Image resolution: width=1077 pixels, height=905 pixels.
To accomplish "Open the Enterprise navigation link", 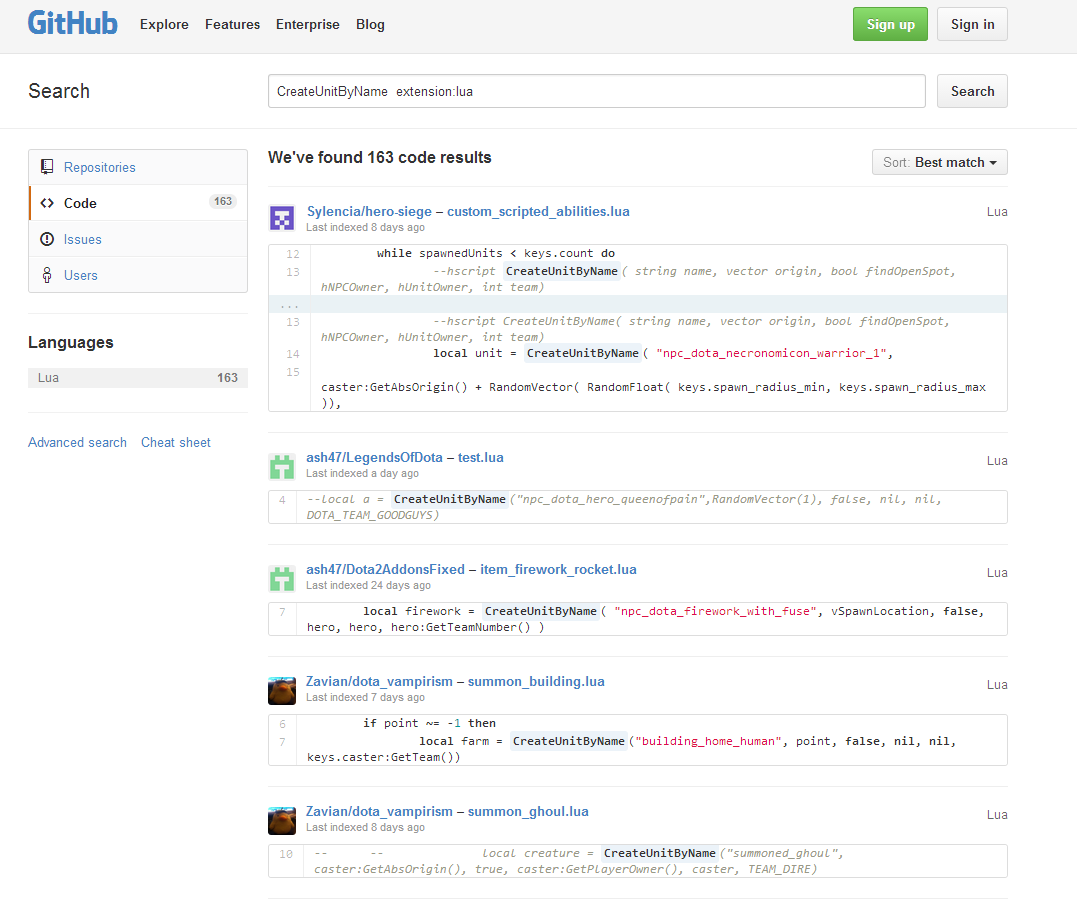I will pyautogui.click(x=307, y=24).
